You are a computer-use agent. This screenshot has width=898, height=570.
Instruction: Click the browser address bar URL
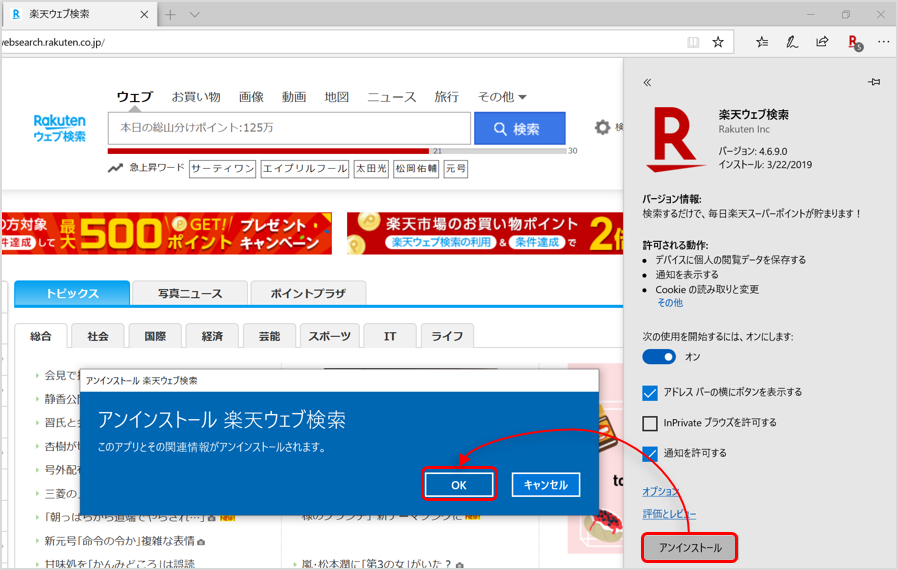(53, 42)
